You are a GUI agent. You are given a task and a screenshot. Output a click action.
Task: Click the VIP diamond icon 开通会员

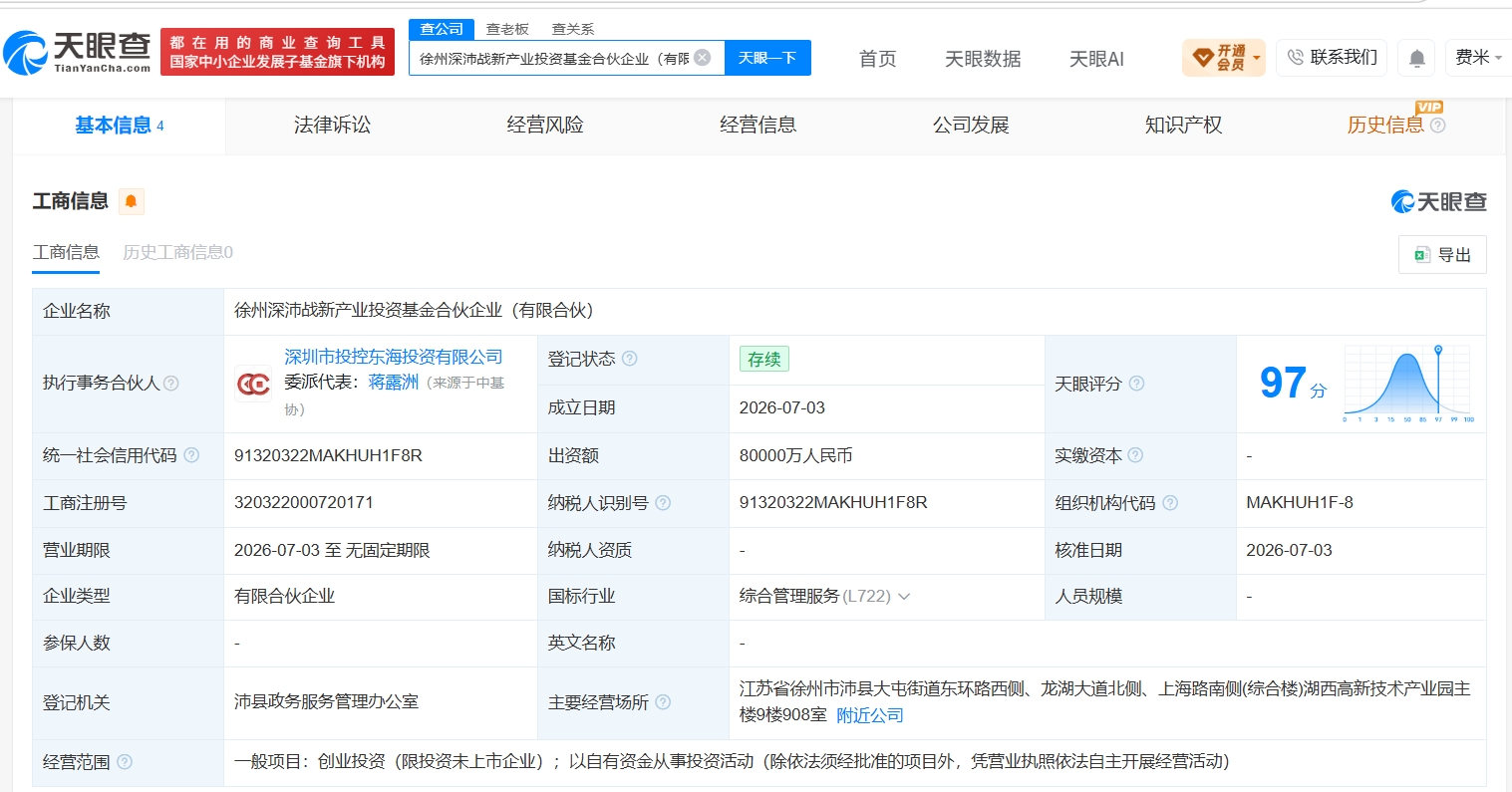tap(1203, 58)
